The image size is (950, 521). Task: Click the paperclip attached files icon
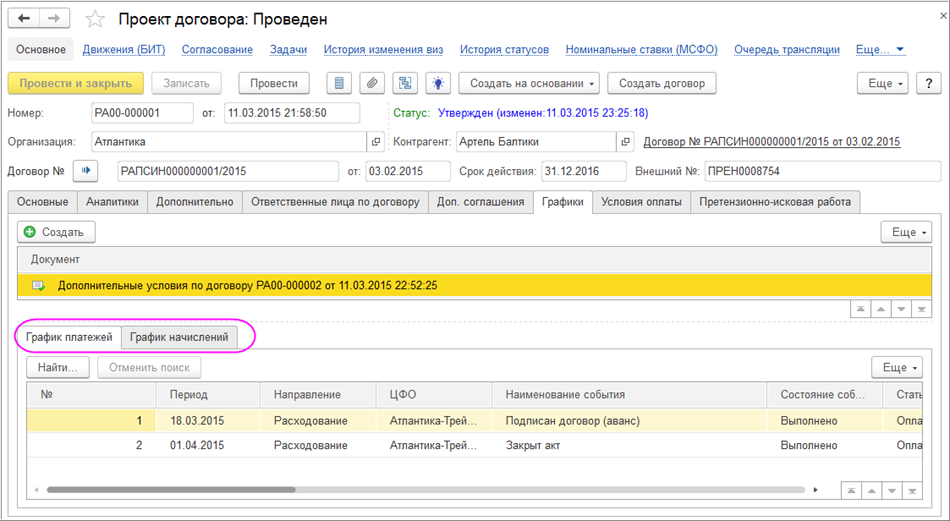pyautogui.click(x=372, y=83)
